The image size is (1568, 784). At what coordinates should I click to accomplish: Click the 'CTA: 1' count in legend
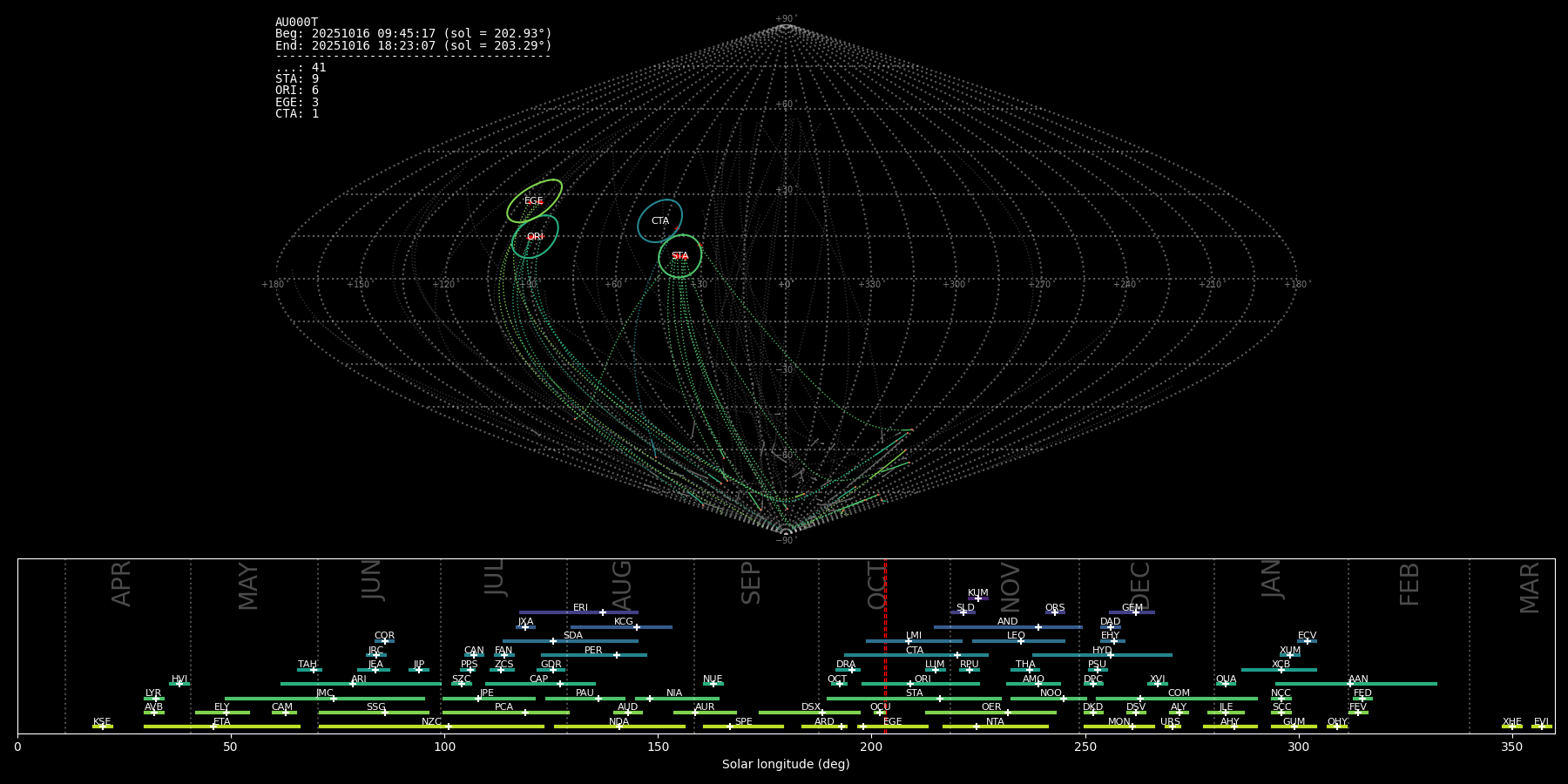point(297,113)
